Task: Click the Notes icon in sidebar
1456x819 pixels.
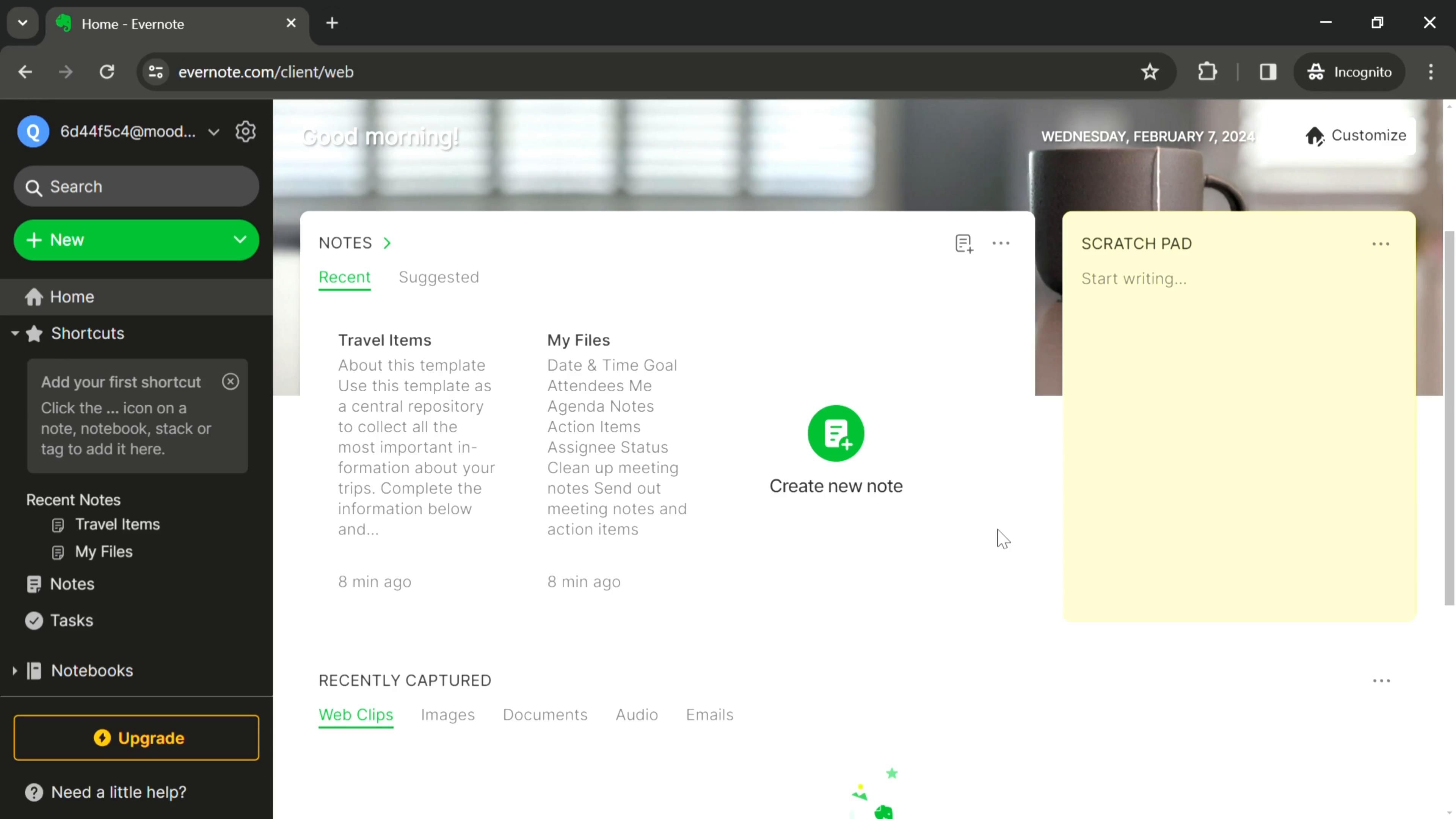Action: [x=35, y=584]
